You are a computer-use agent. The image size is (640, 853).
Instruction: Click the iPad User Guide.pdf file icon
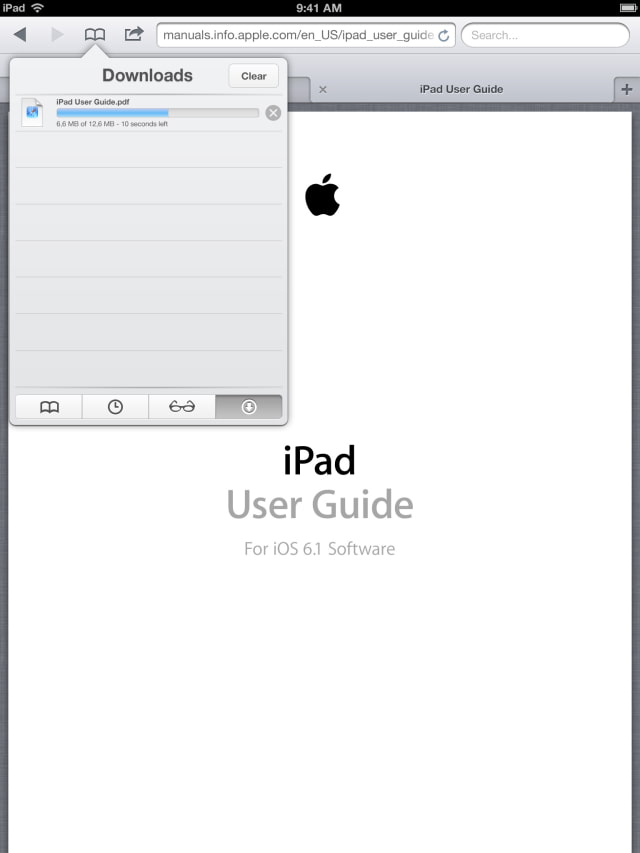32,112
